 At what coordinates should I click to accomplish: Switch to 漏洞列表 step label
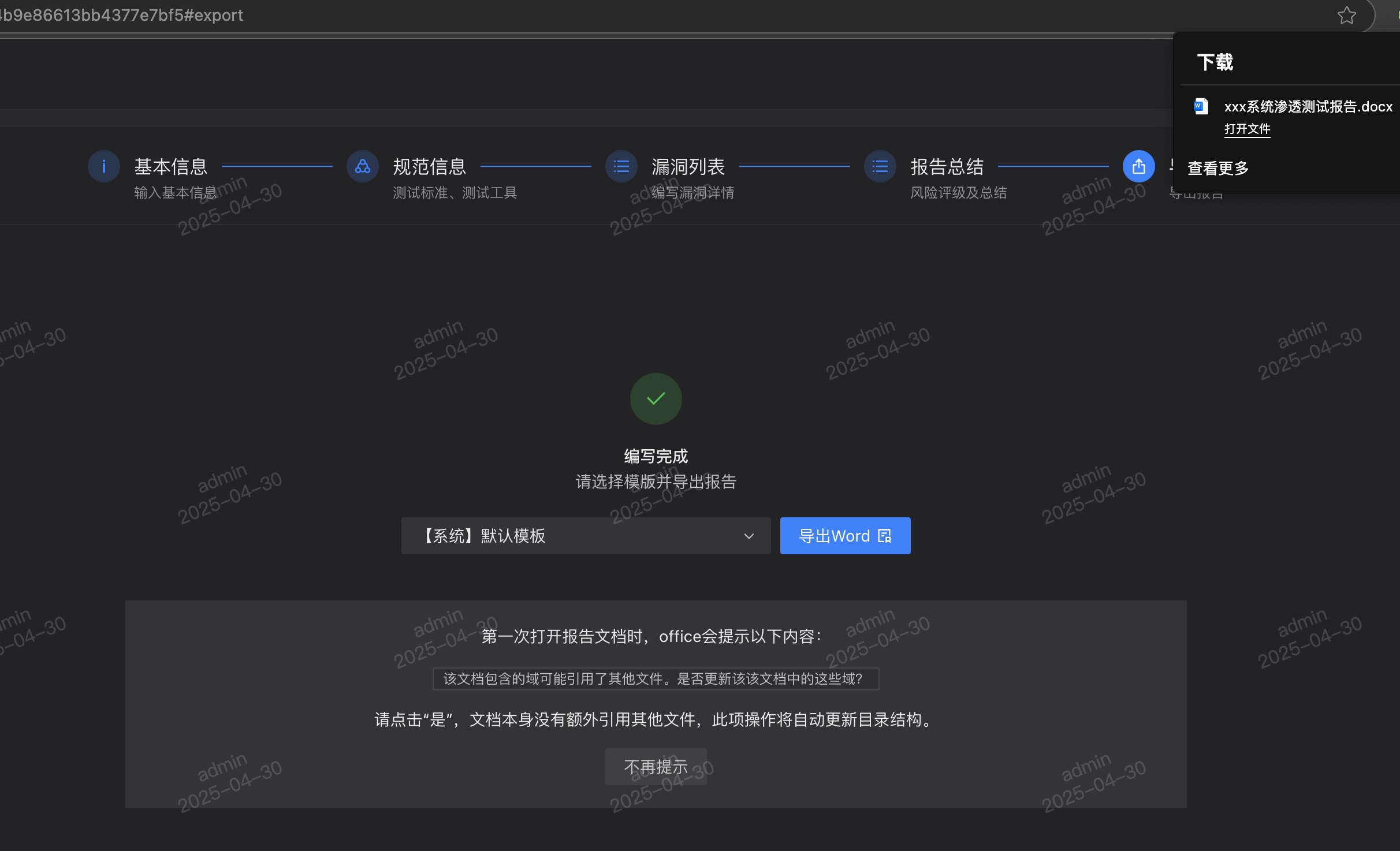click(x=688, y=167)
